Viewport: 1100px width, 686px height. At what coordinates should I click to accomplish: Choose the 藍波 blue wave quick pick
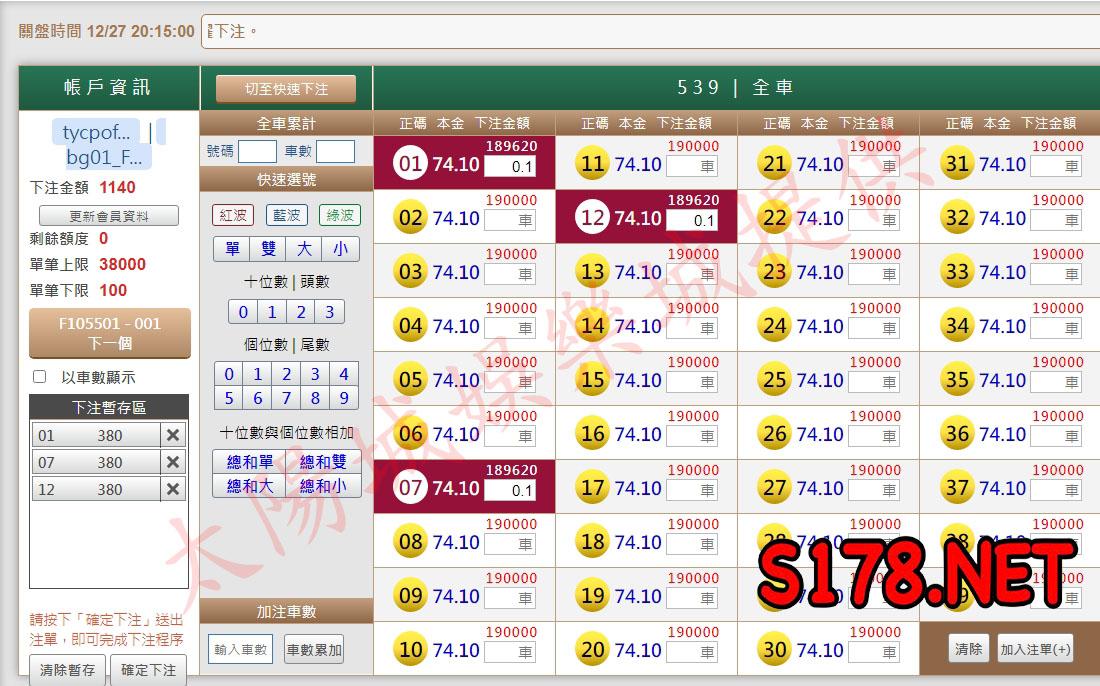pos(286,215)
